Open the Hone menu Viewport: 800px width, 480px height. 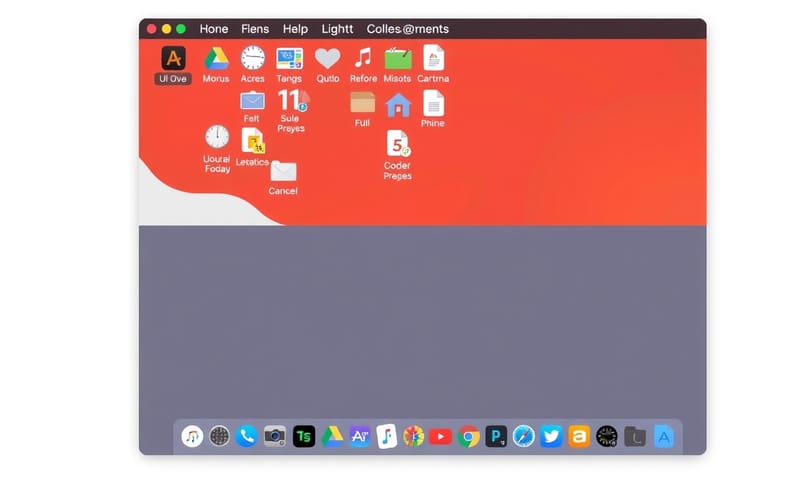point(214,29)
